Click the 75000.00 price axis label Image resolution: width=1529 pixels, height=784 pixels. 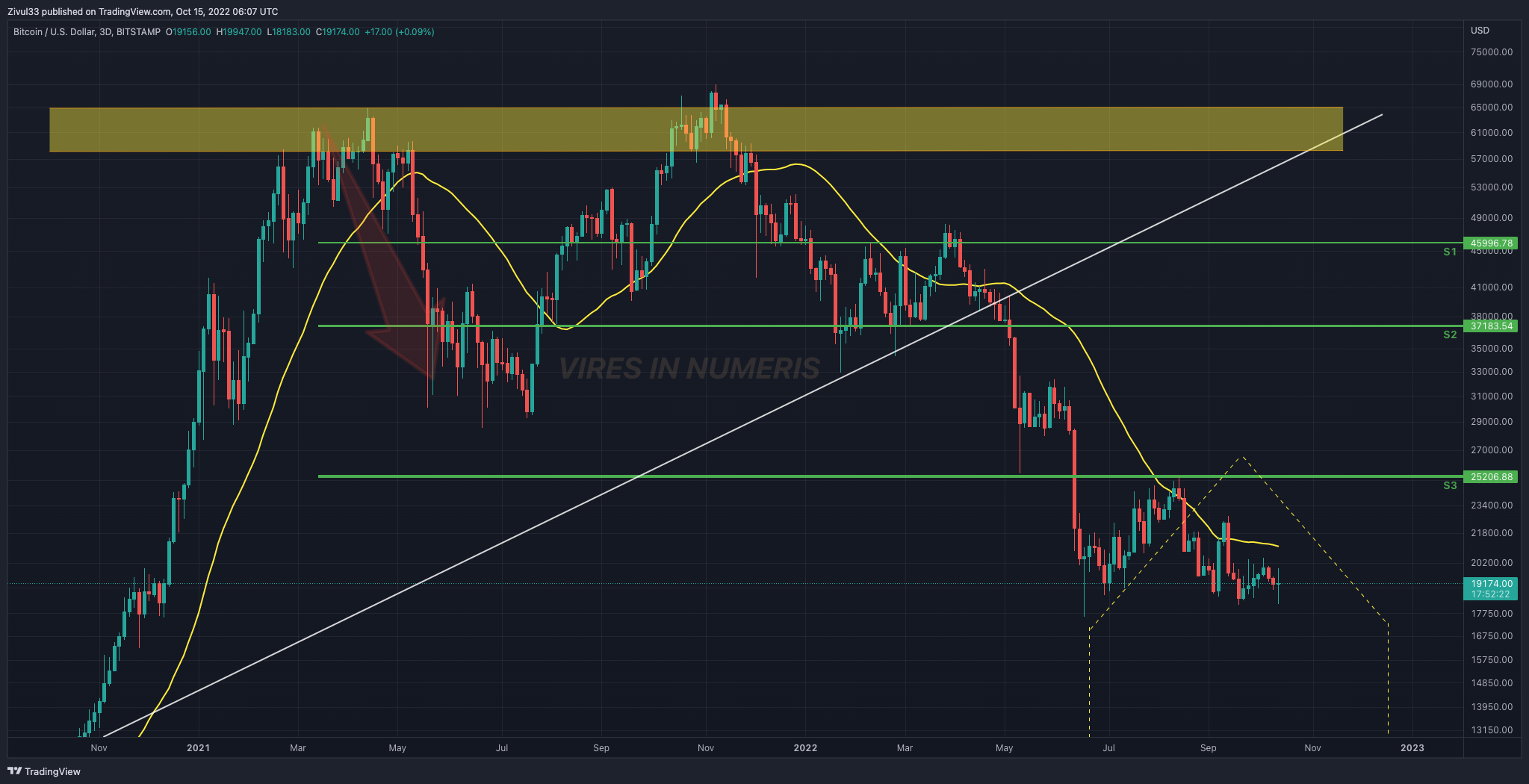click(x=1492, y=52)
